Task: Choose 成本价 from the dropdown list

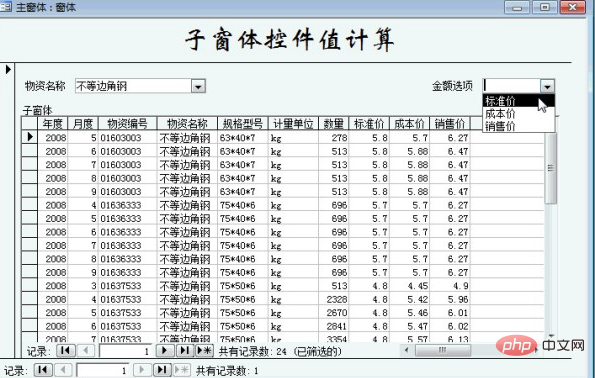Action: [x=518, y=113]
